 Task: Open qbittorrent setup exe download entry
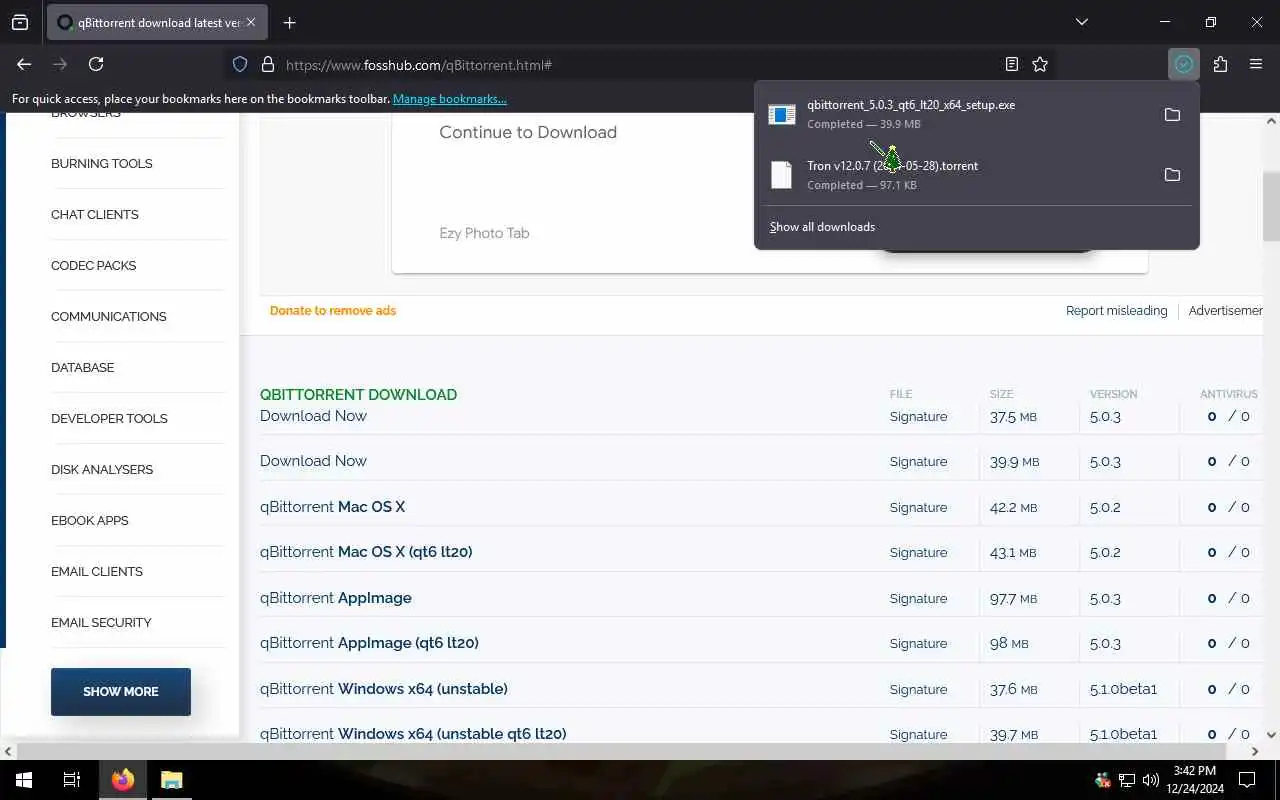955,114
